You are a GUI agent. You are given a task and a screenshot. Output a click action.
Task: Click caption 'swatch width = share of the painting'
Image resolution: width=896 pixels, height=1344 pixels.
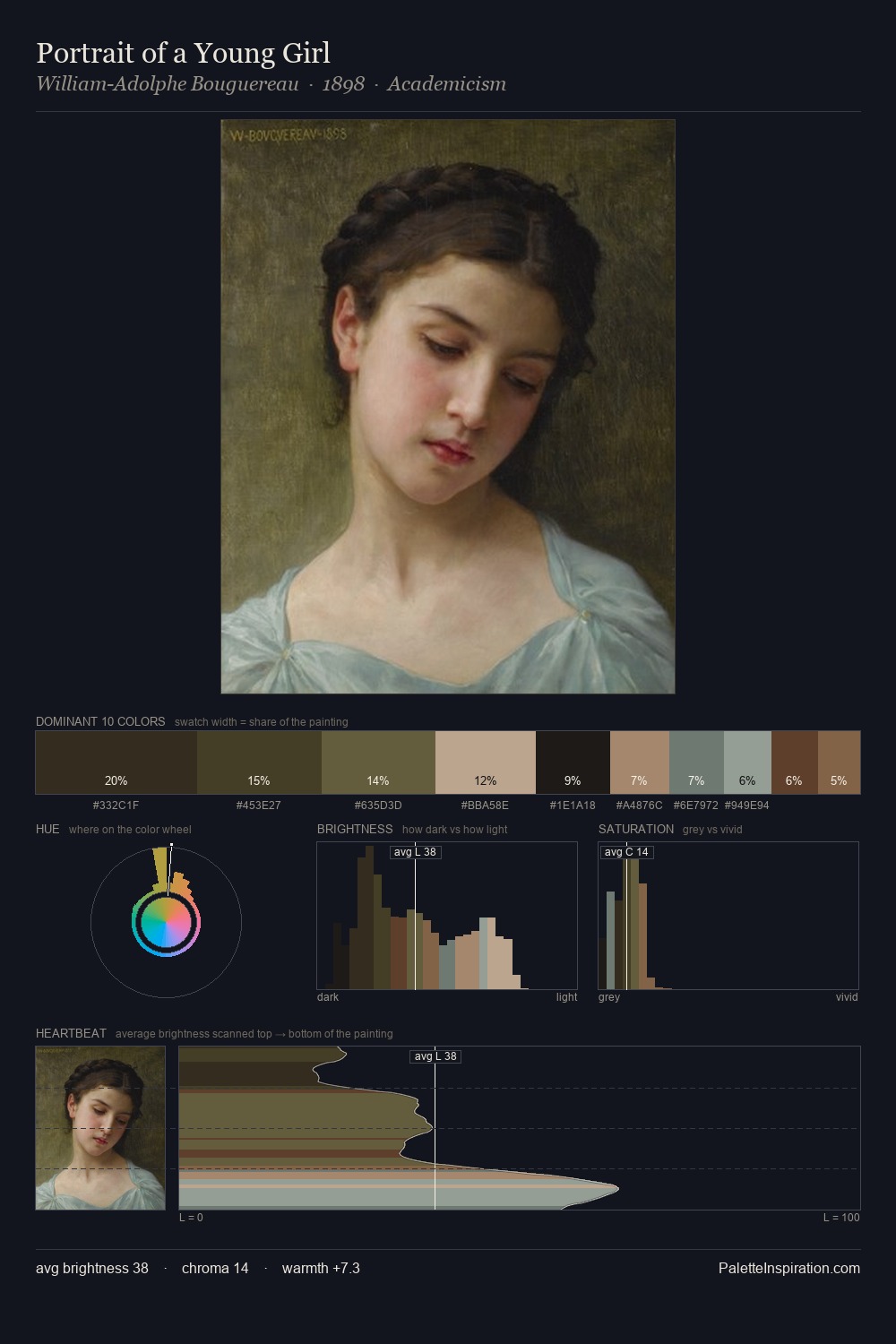pyautogui.click(x=262, y=721)
